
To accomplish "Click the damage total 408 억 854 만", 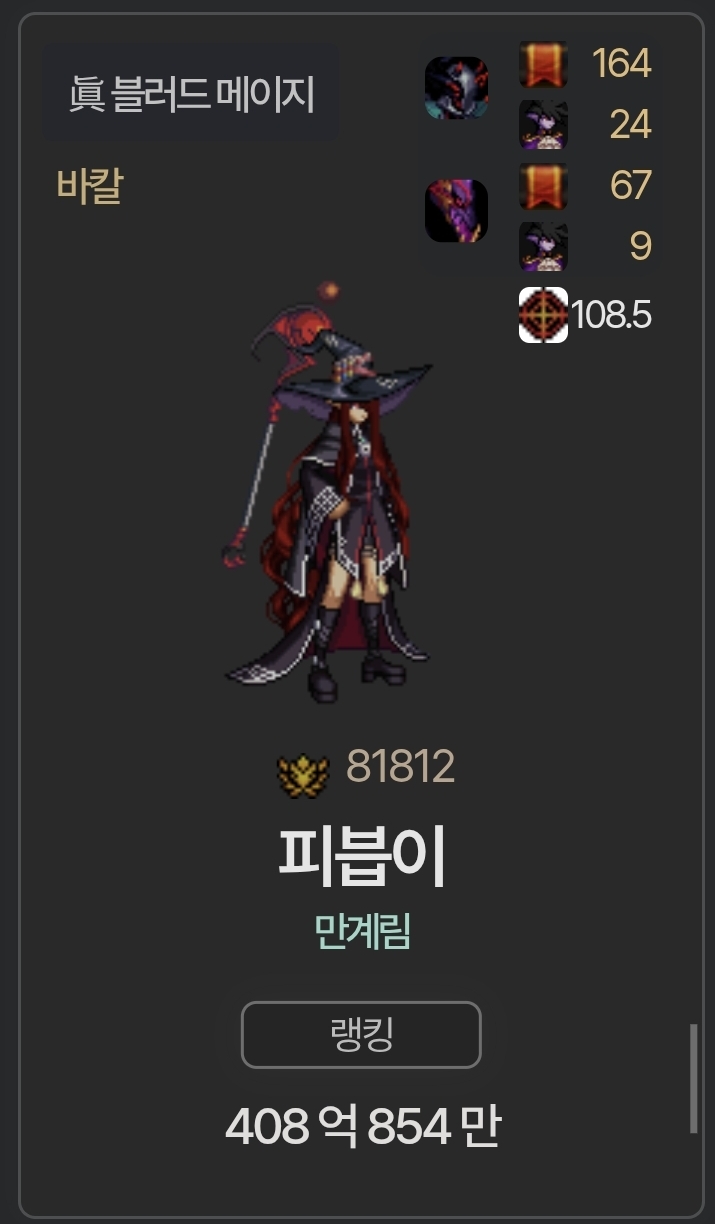I will 362,1128.
